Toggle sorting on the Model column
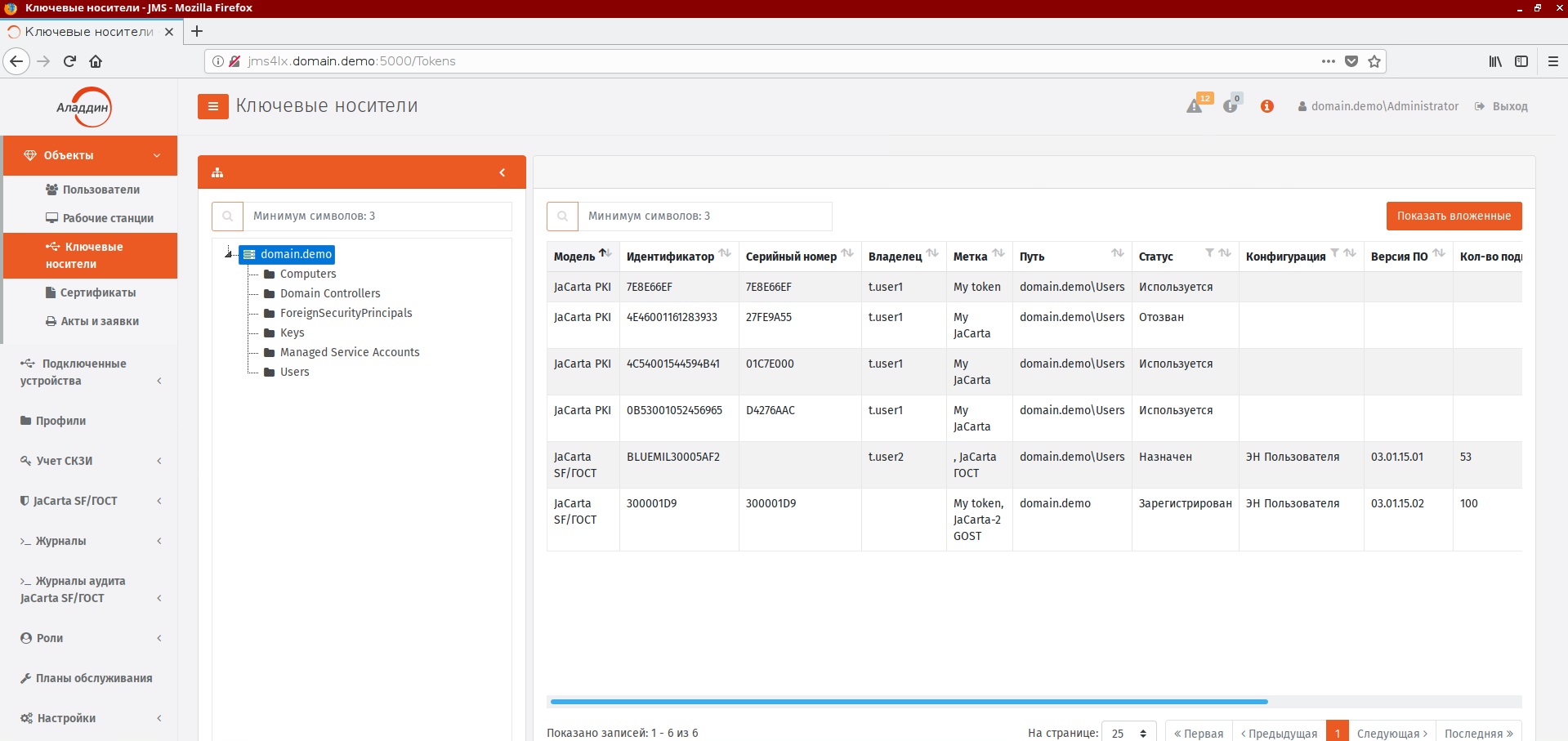This screenshot has height=741, width=1568. pyautogui.click(x=605, y=253)
